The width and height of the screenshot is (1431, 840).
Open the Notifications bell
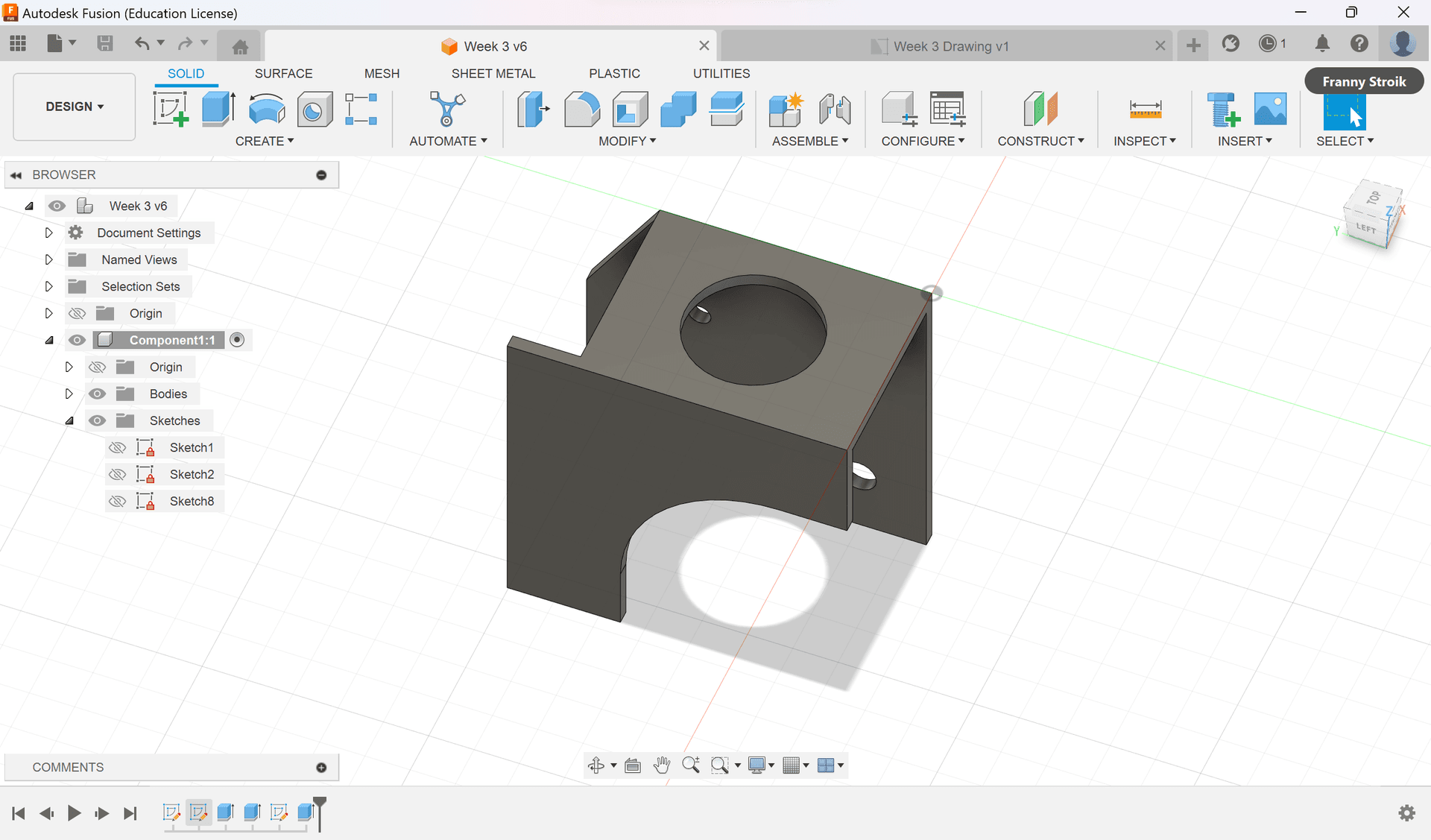[x=1322, y=44]
